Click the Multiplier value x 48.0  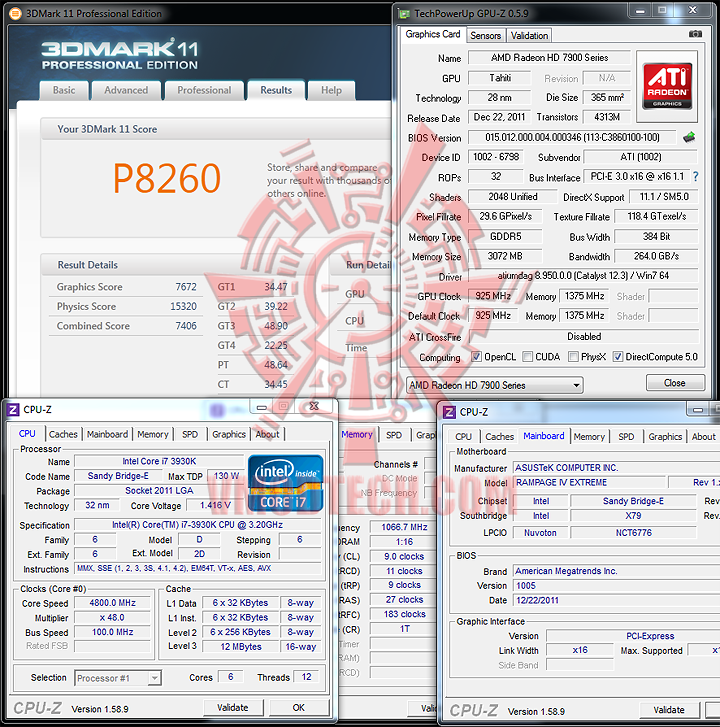(x=113, y=618)
